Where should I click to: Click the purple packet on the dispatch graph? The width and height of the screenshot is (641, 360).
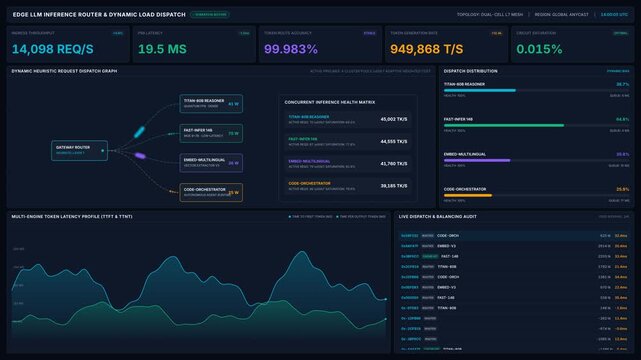140,156
